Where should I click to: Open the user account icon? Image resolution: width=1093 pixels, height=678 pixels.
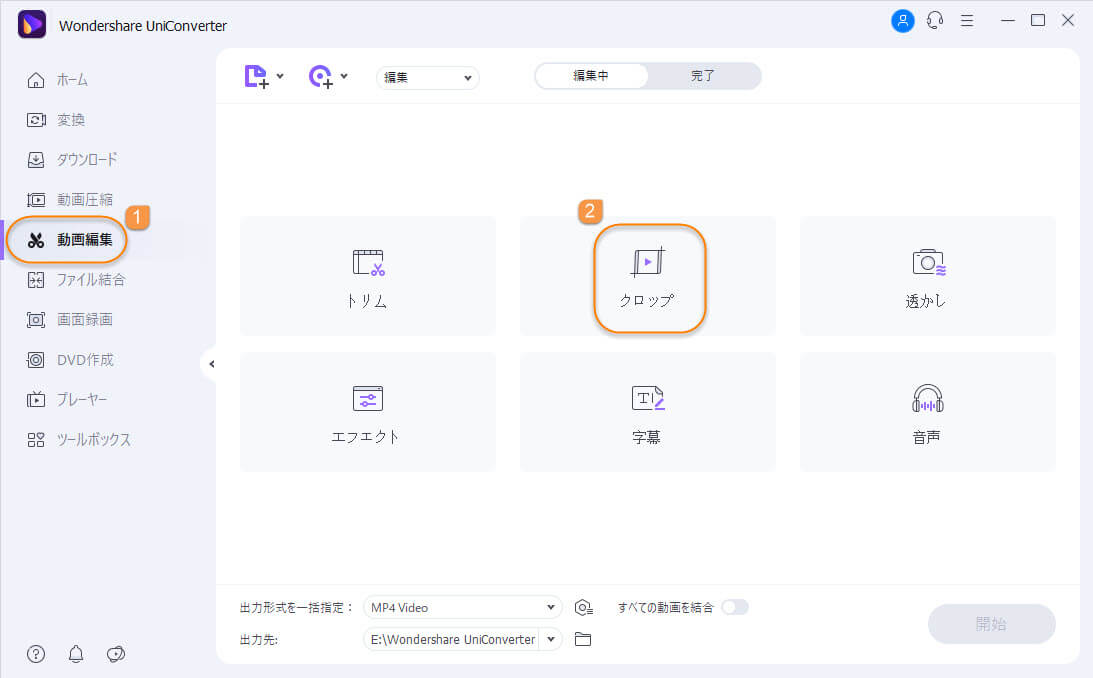[x=903, y=21]
